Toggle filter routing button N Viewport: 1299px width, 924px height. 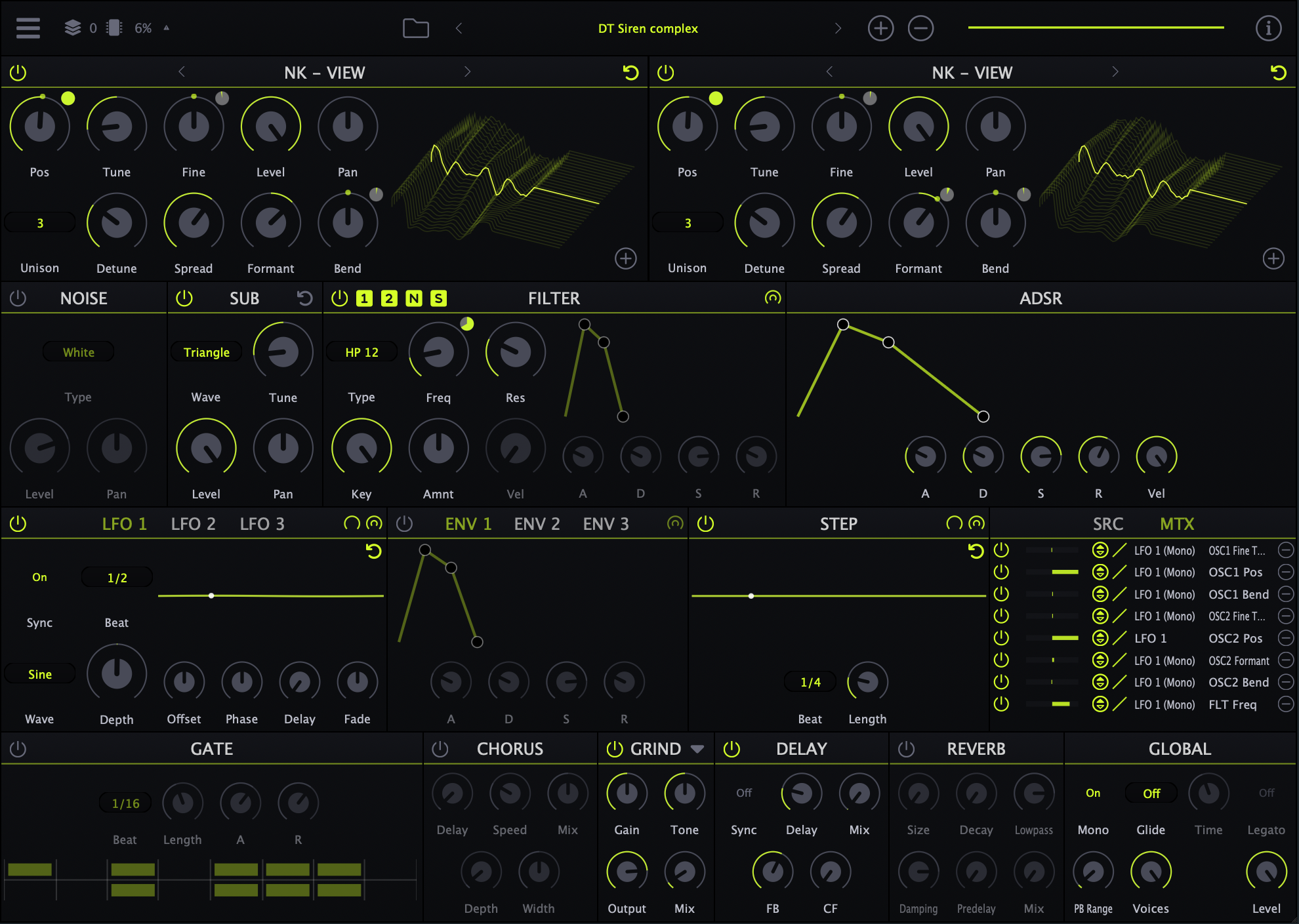pos(413,298)
